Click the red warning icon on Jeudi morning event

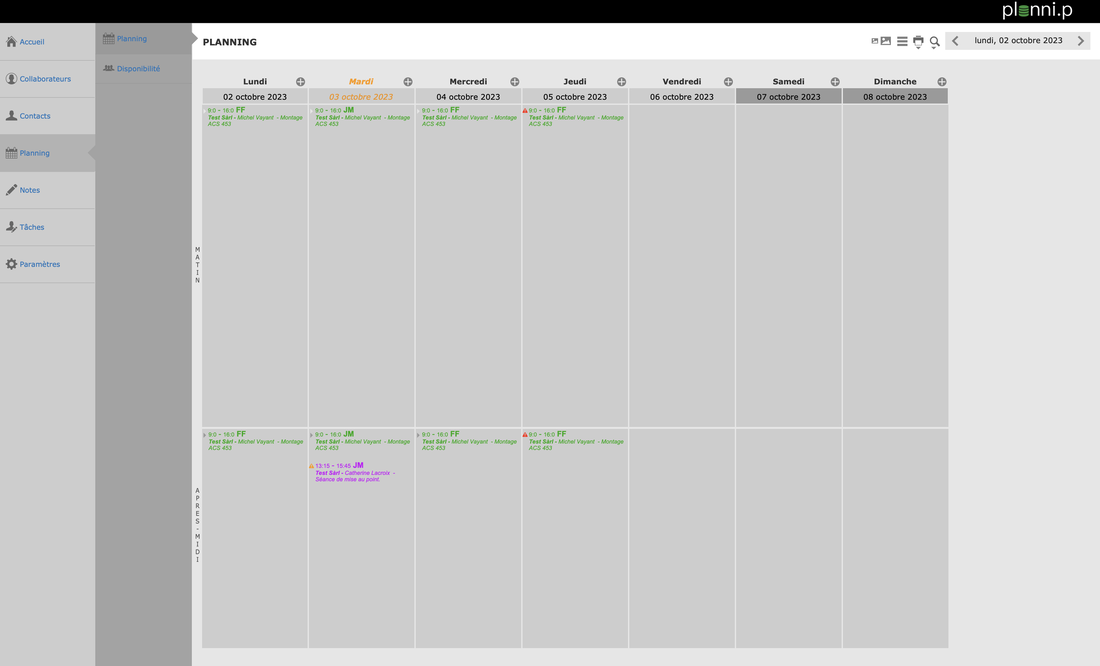525,111
